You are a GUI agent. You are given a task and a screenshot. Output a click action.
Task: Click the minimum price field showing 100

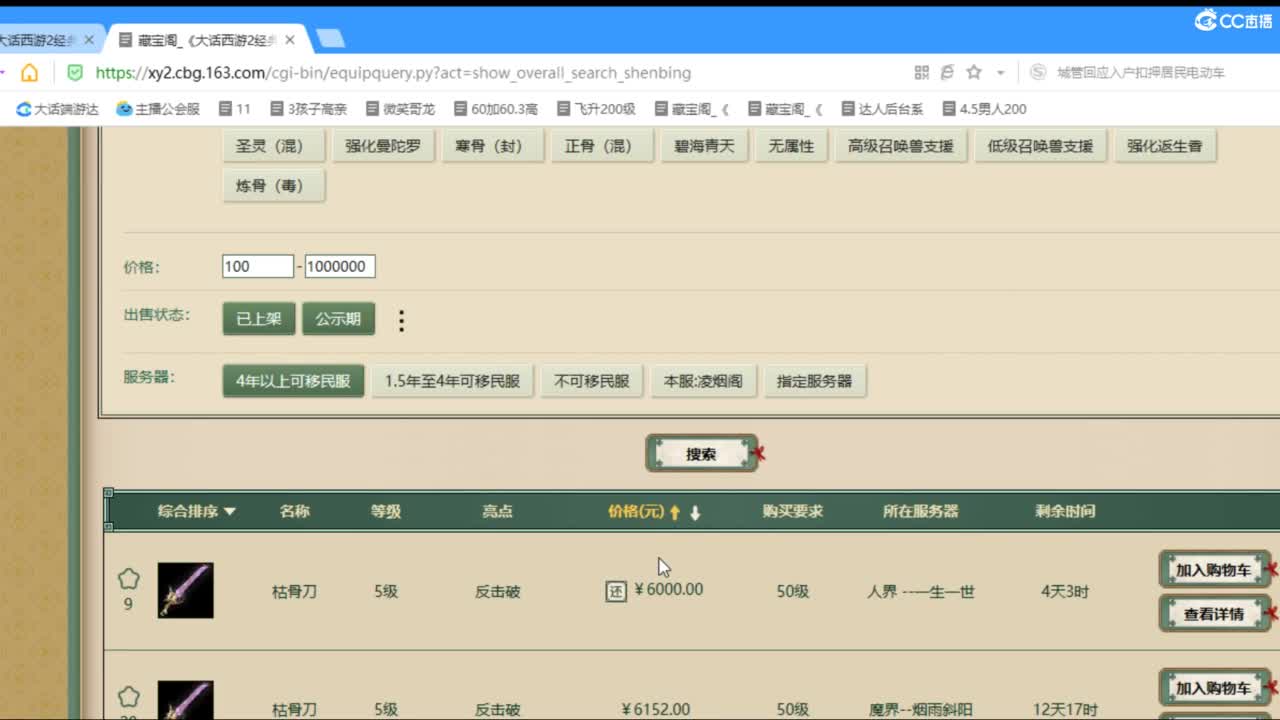258,266
